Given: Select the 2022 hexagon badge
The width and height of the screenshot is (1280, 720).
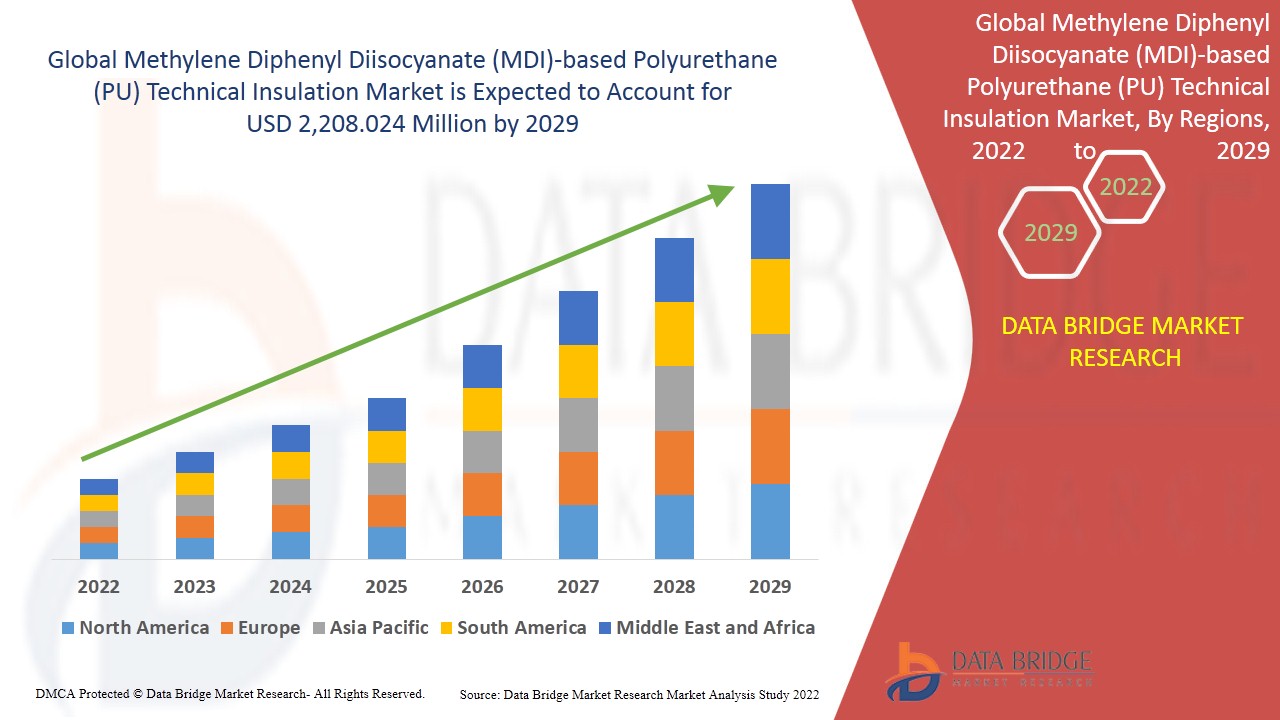Looking at the screenshot, I should point(1127,187).
